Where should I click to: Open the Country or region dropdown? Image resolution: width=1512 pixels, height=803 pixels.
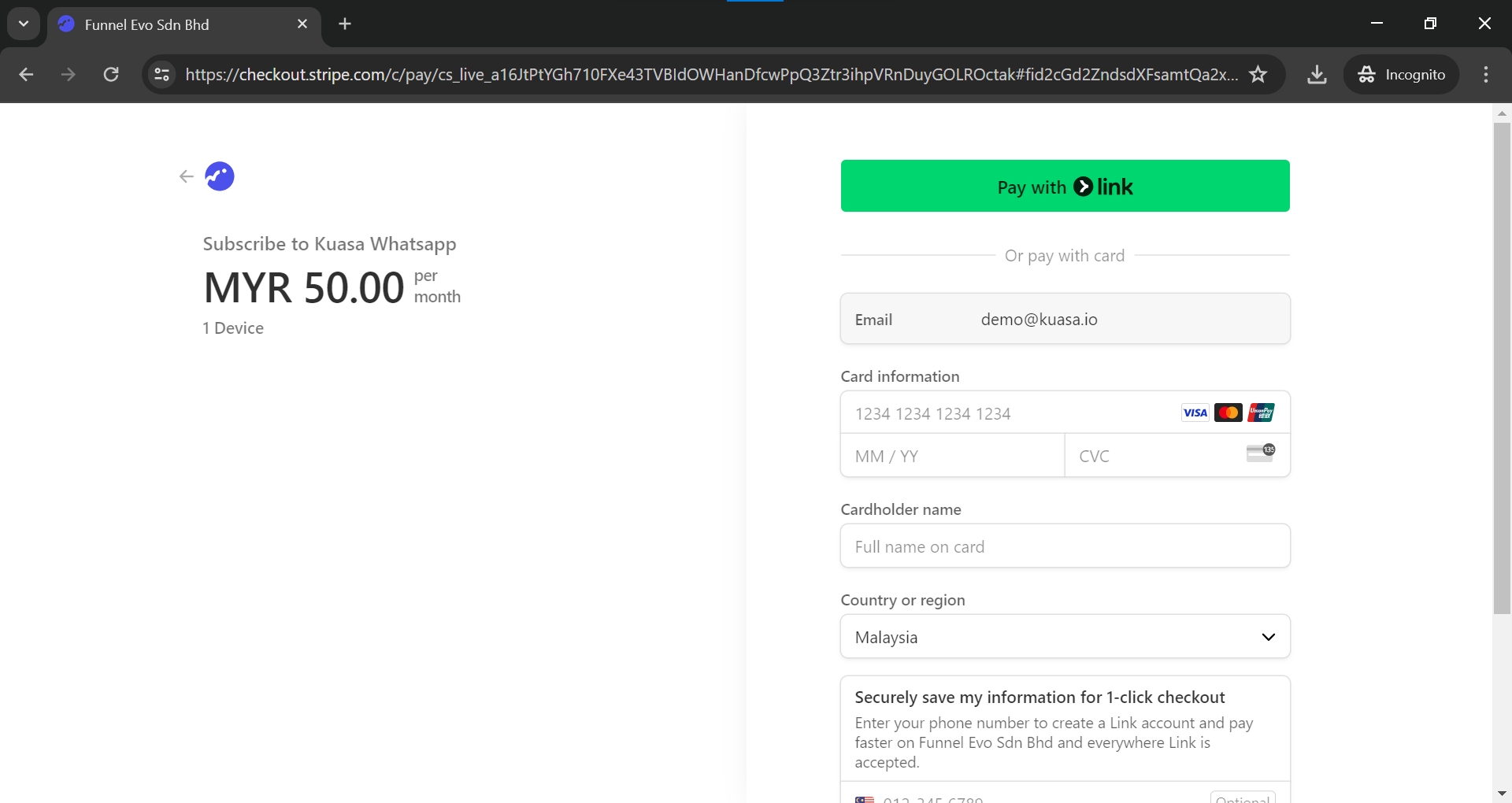tap(1065, 637)
